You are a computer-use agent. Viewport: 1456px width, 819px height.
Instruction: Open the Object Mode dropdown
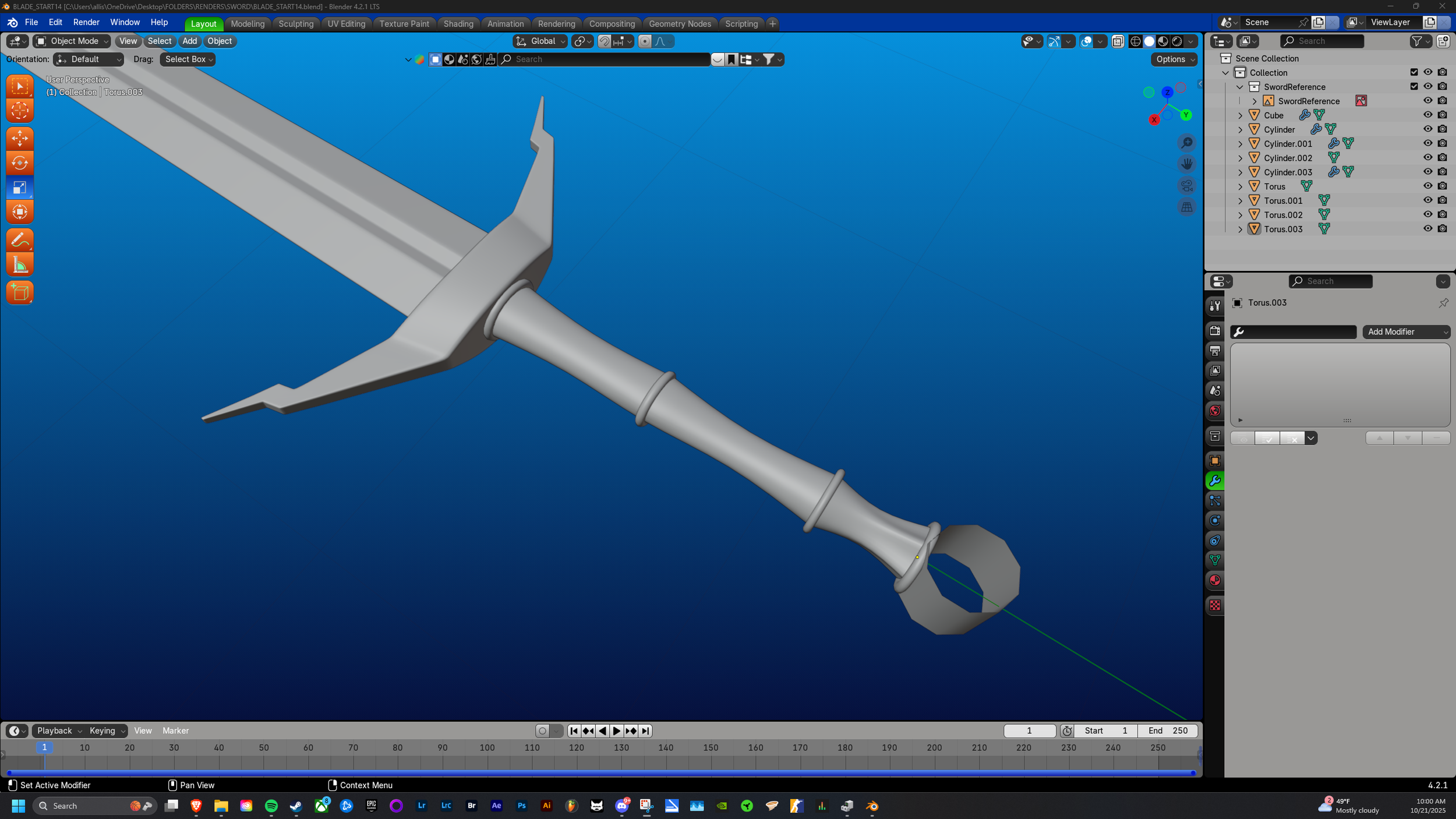(x=72, y=41)
